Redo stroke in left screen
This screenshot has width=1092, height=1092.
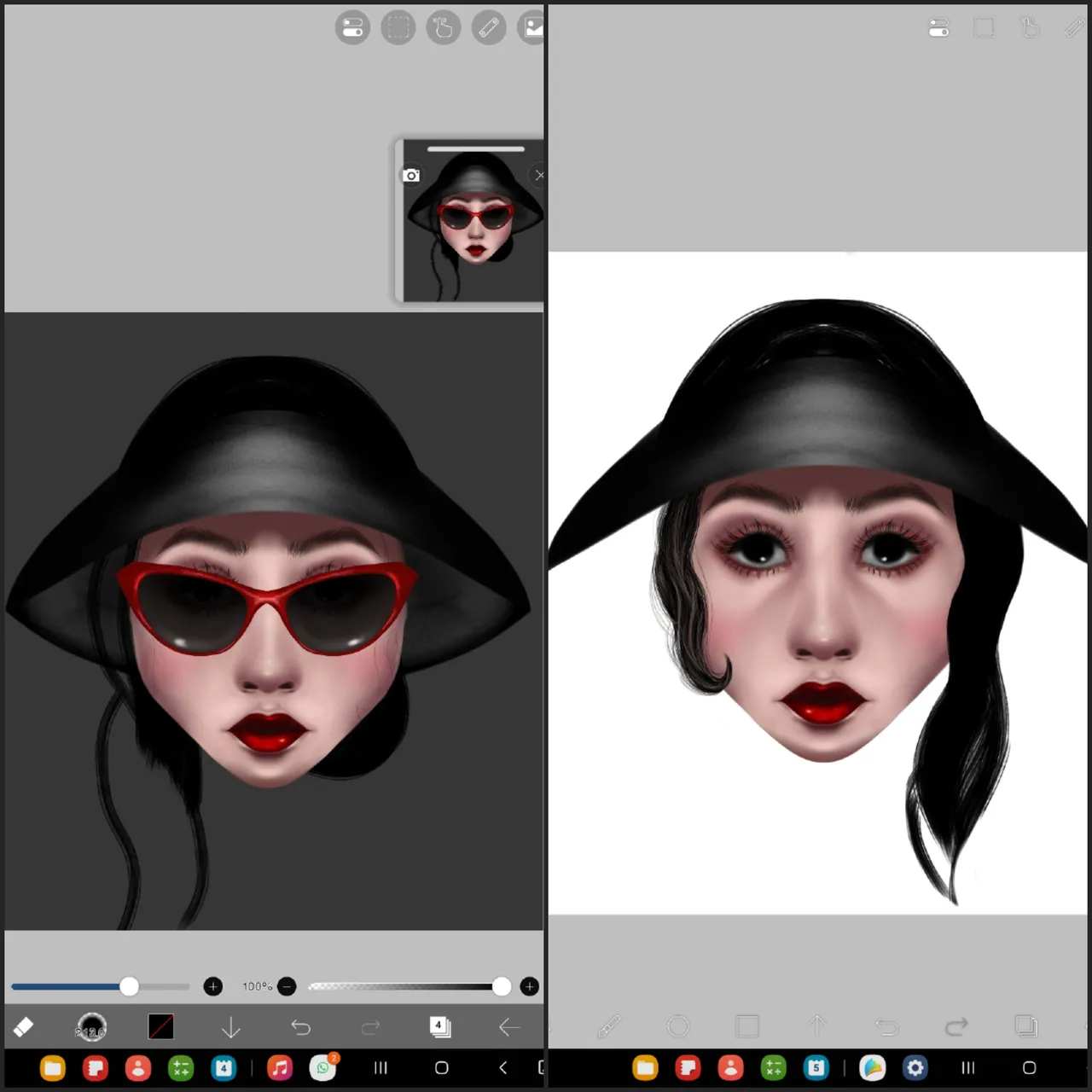tap(370, 1027)
